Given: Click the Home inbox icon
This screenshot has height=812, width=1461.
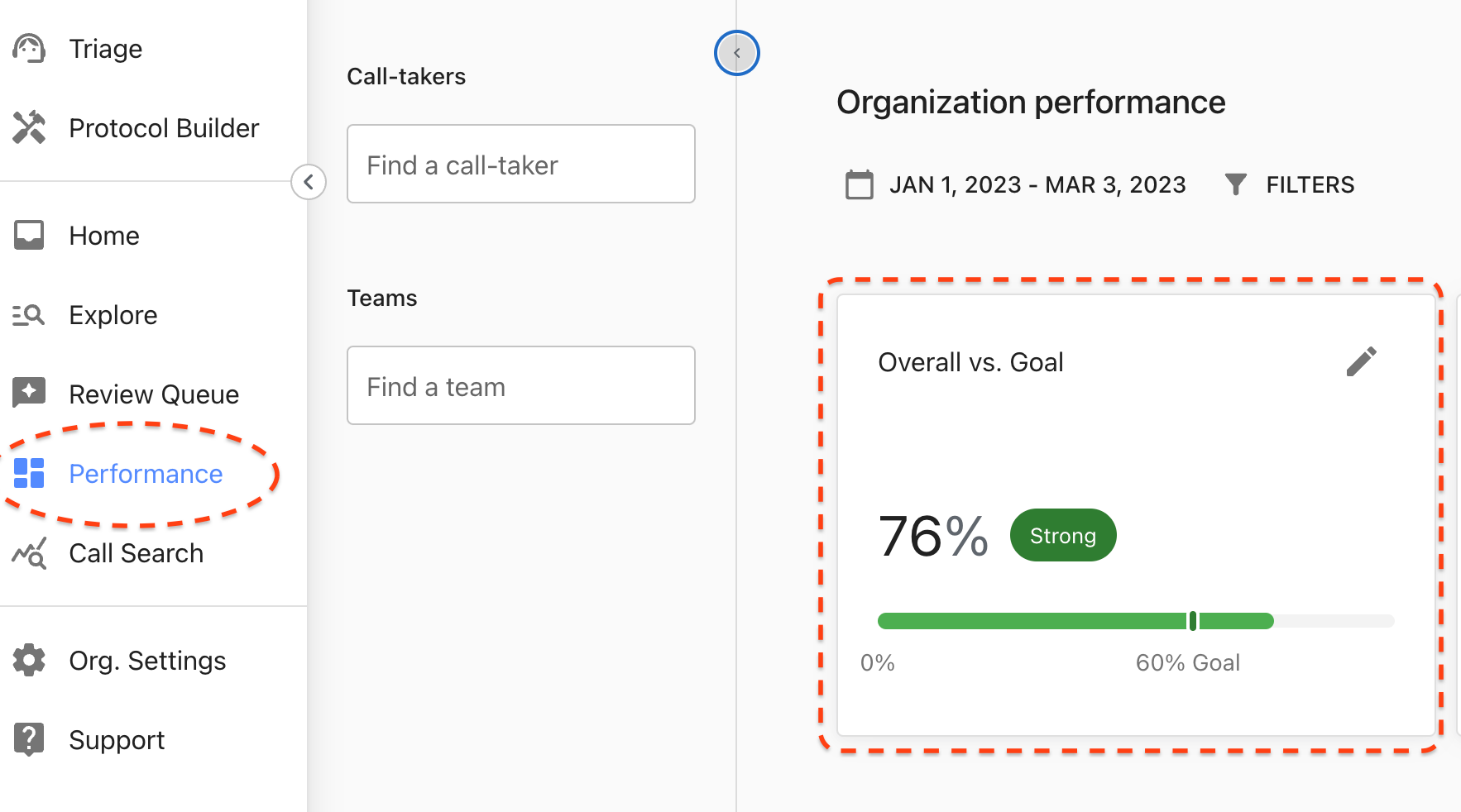Looking at the screenshot, I should point(29,236).
